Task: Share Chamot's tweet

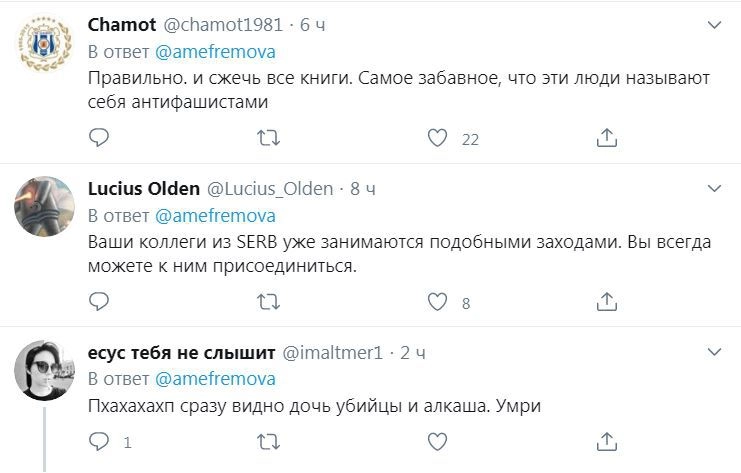Action: pyautogui.click(x=606, y=138)
